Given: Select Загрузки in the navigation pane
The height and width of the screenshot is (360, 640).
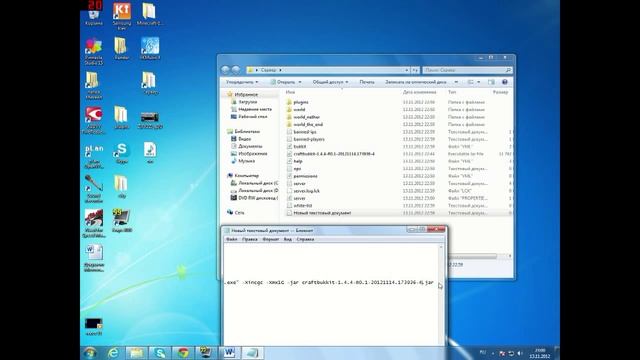Looking at the screenshot, I should (248, 102).
